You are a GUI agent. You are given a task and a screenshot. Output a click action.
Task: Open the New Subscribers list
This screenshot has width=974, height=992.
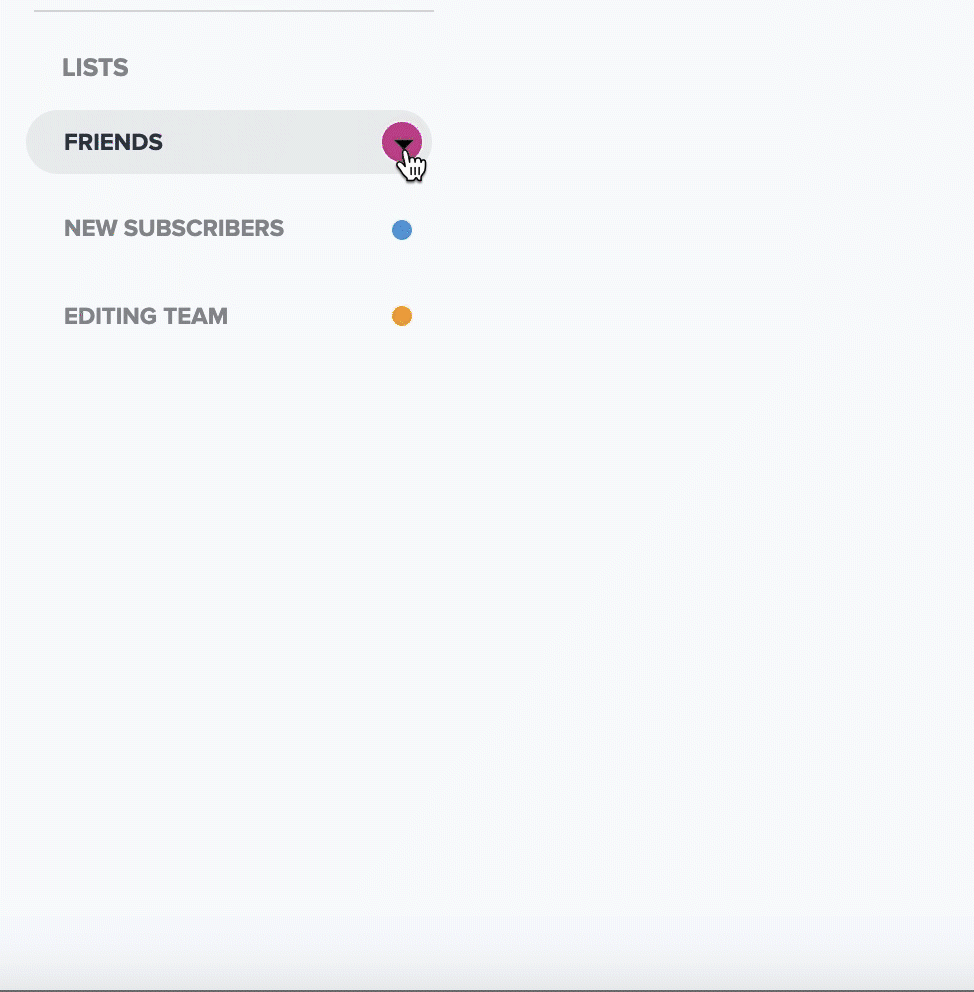point(173,228)
